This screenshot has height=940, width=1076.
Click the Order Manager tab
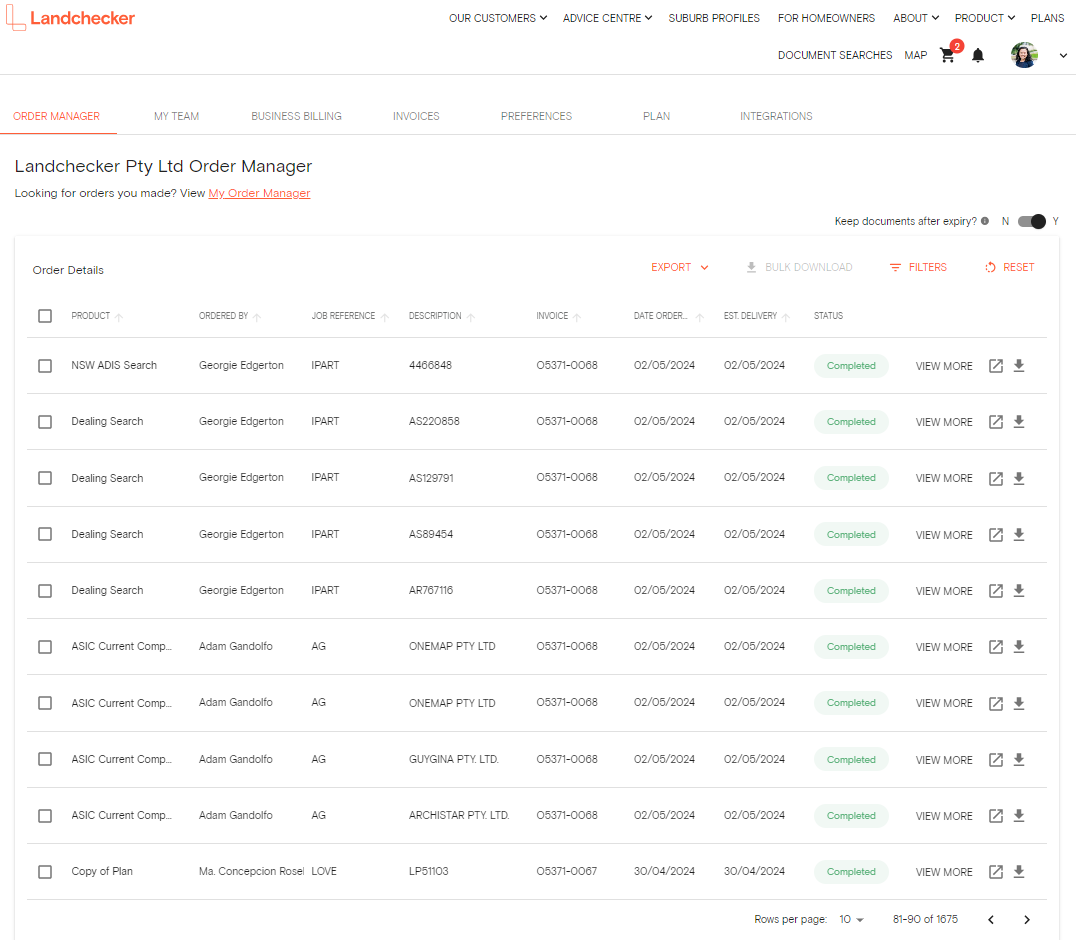(x=56, y=116)
